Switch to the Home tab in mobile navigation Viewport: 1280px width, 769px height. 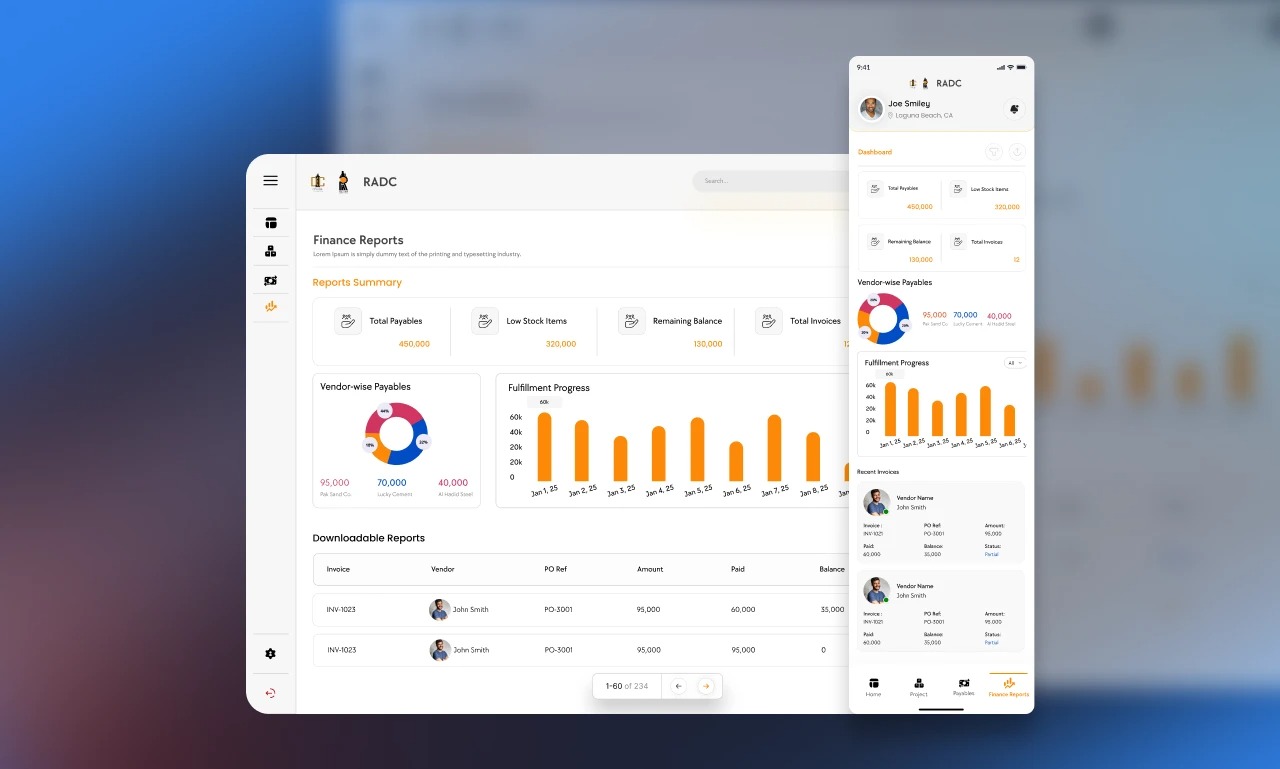tap(873, 687)
